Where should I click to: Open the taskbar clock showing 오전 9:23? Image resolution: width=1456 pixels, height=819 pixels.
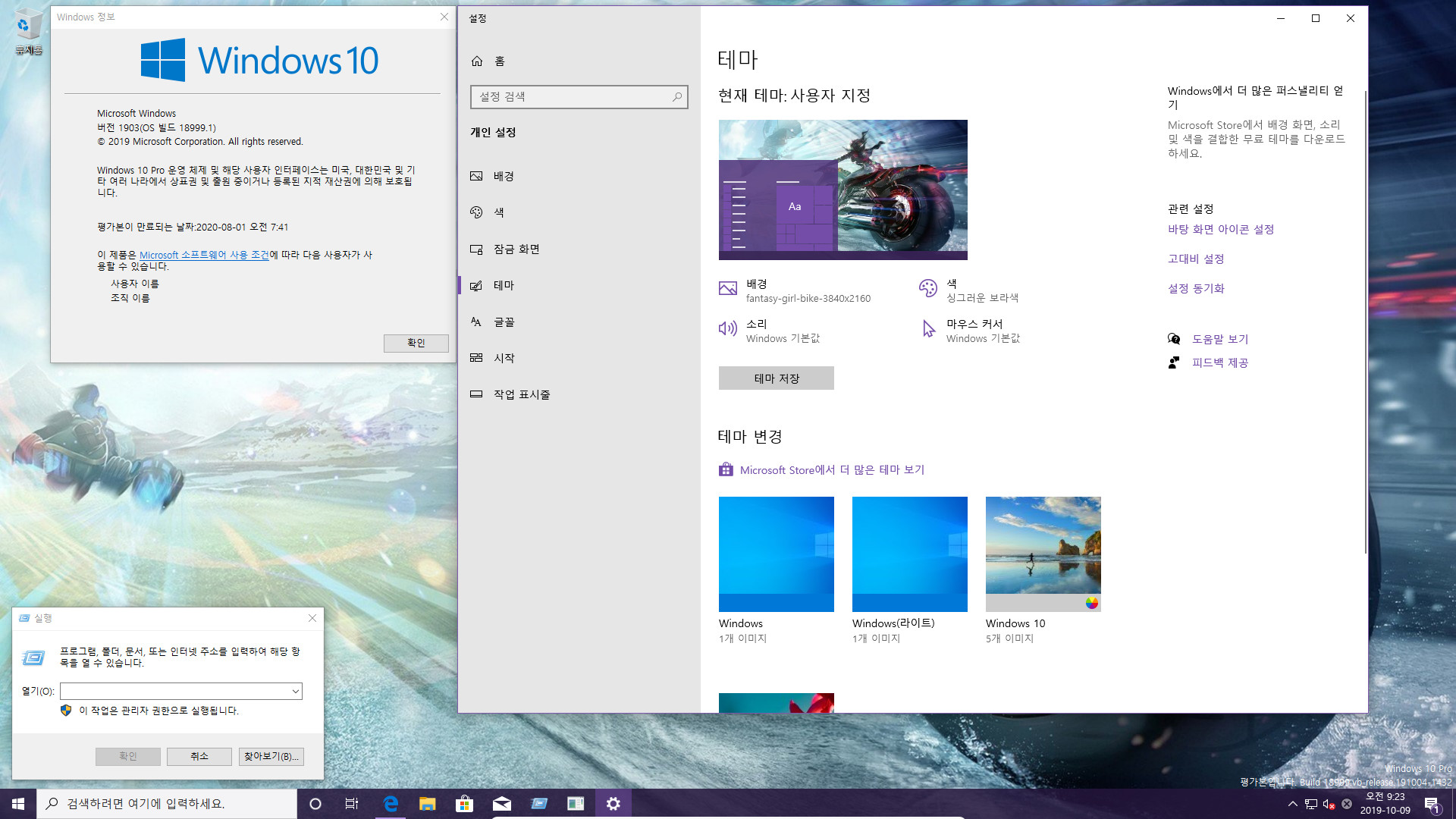pos(1385,804)
